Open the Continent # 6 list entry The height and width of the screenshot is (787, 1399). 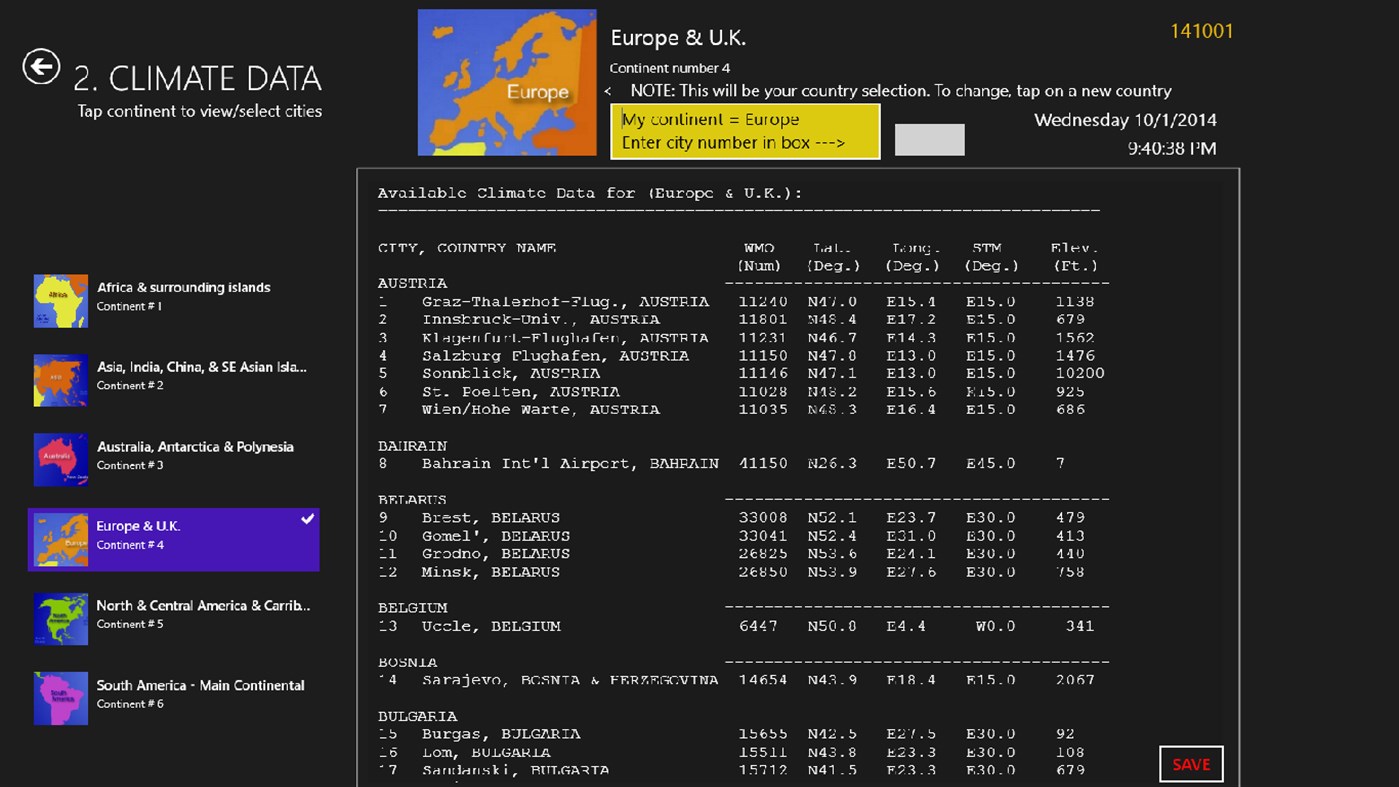click(174, 698)
